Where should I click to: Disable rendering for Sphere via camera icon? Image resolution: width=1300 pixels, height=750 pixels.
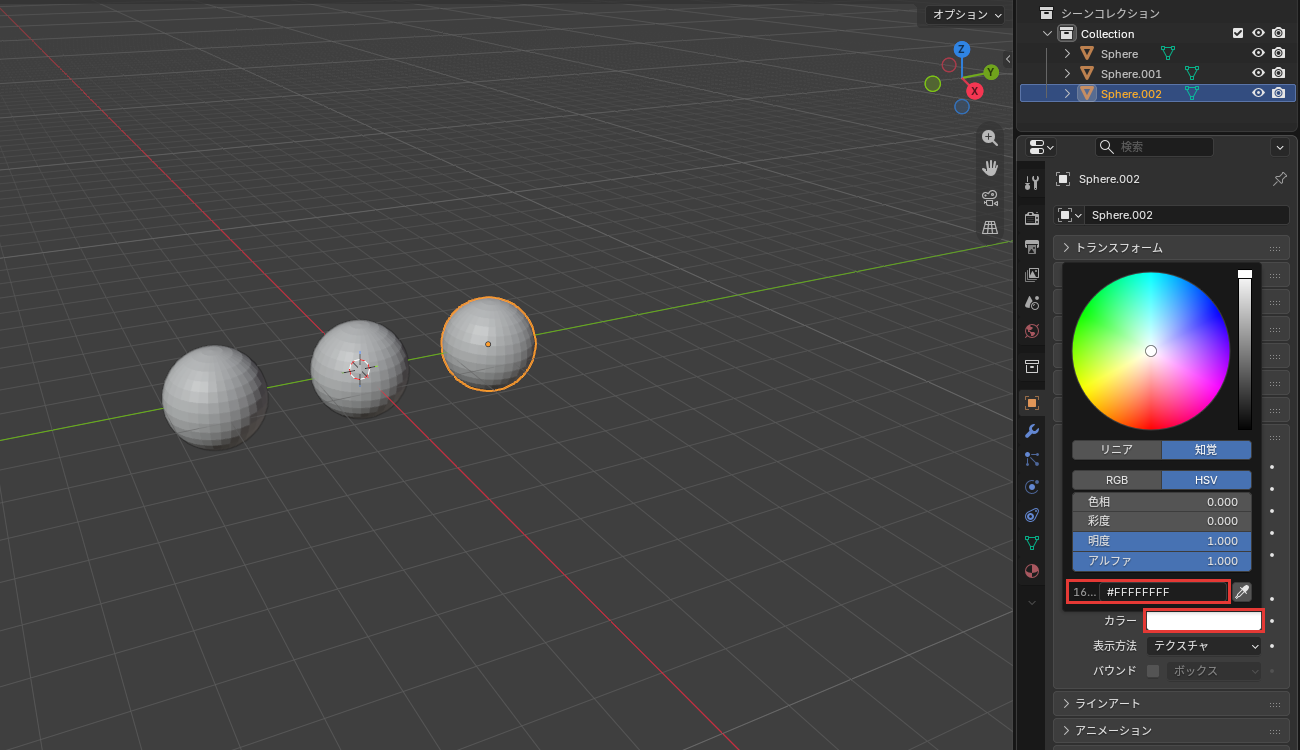tap(1278, 53)
